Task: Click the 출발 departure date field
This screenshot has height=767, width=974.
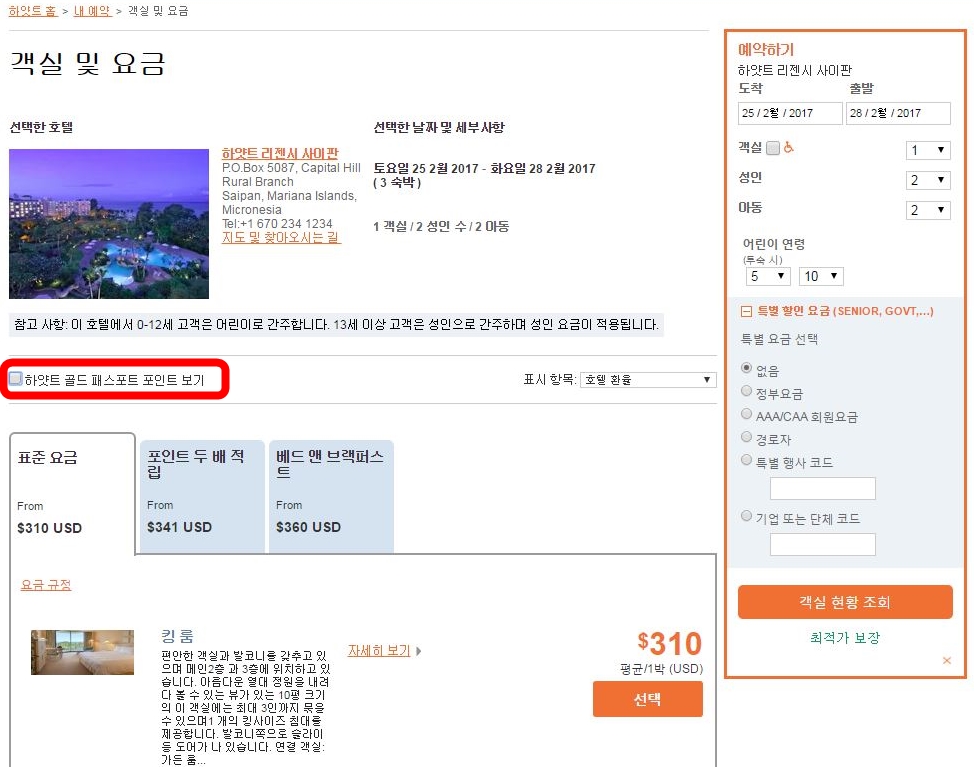Action: pos(898,113)
